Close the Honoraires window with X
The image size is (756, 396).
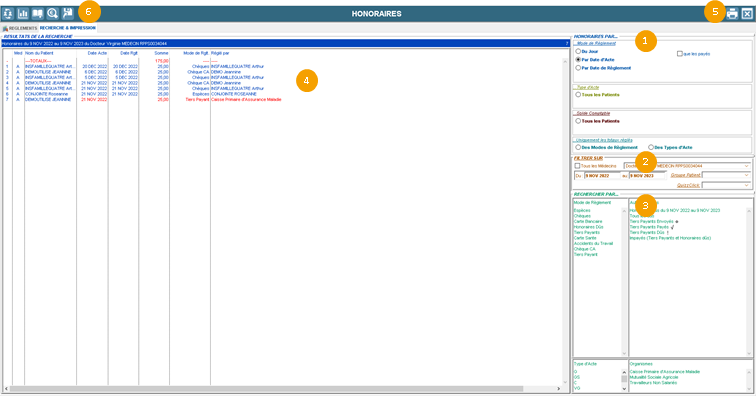747,14
